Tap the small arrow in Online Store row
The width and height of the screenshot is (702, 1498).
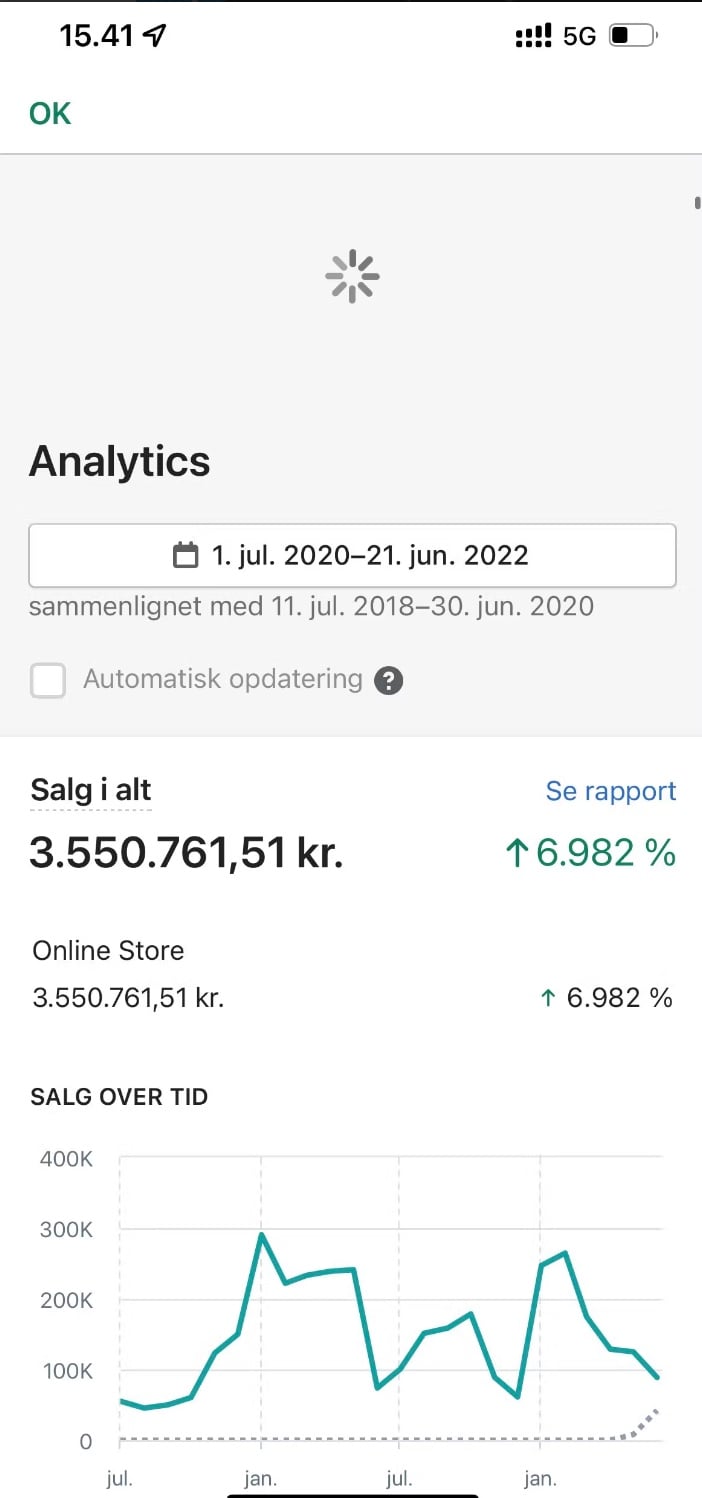point(547,998)
